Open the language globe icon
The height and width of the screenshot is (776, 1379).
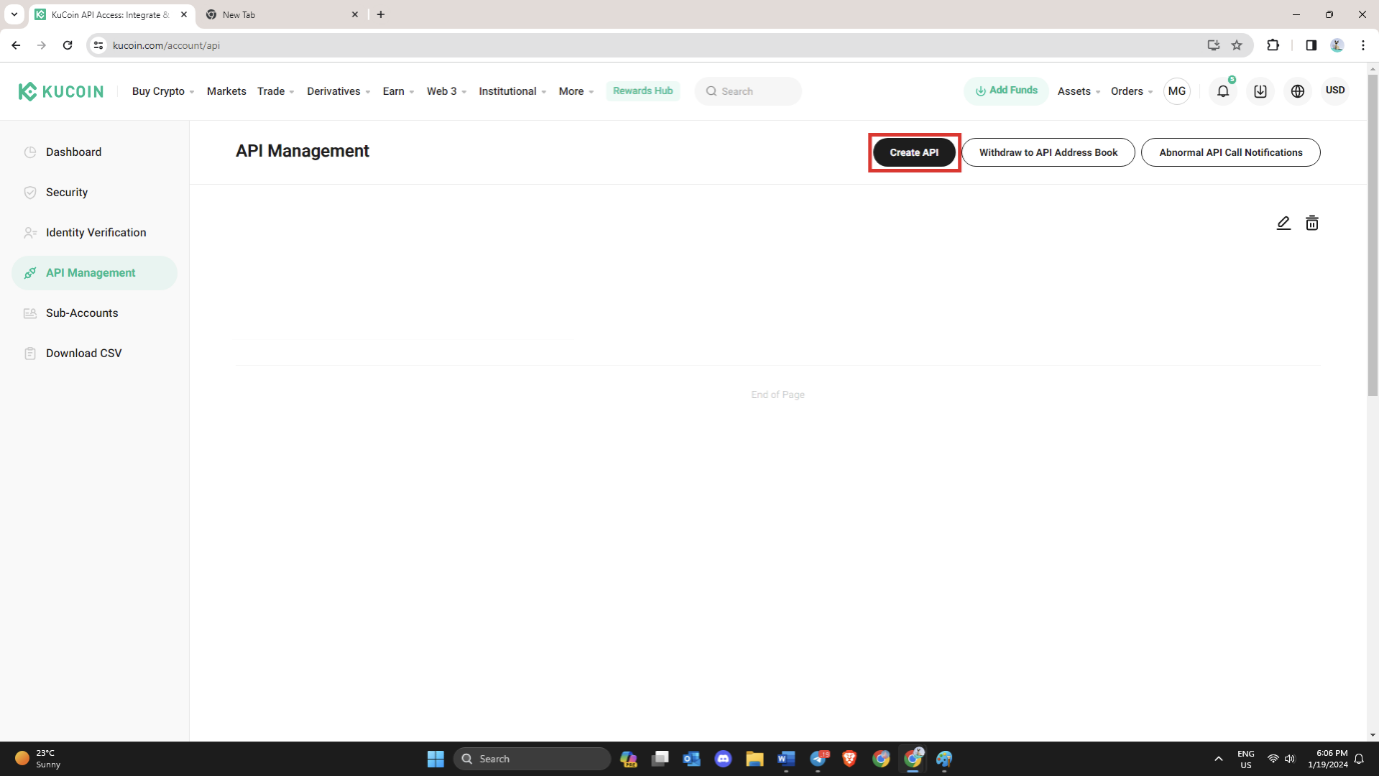pyautogui.click(x=1297, y=91)
